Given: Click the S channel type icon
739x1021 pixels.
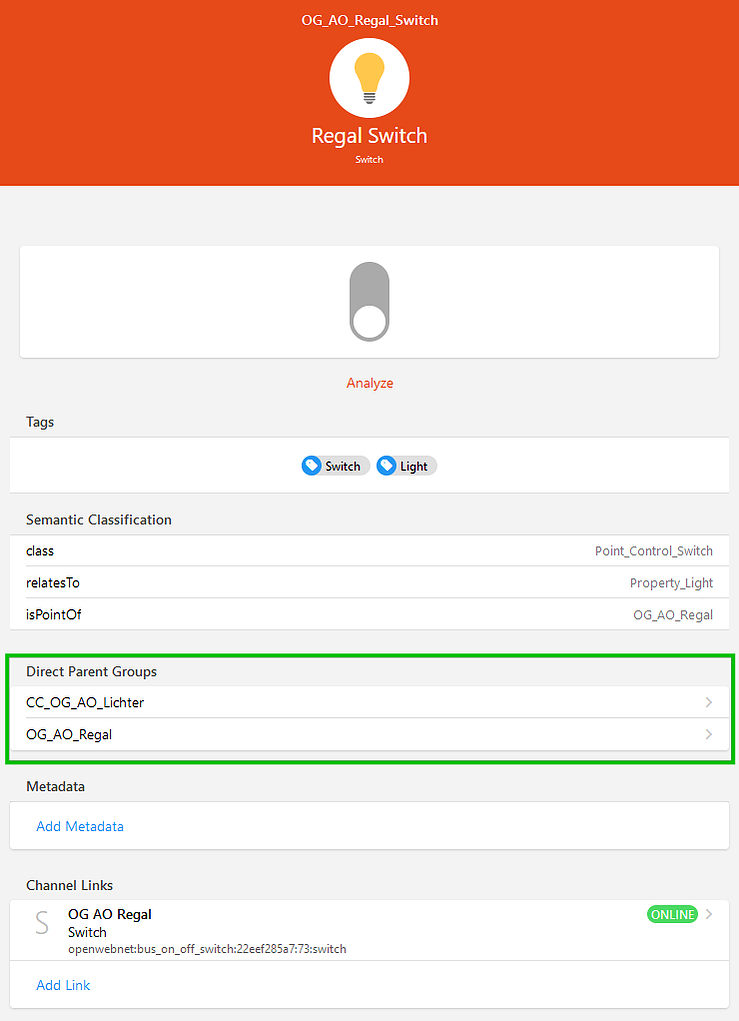Looking at the screenshot, I should pos(42,923).
